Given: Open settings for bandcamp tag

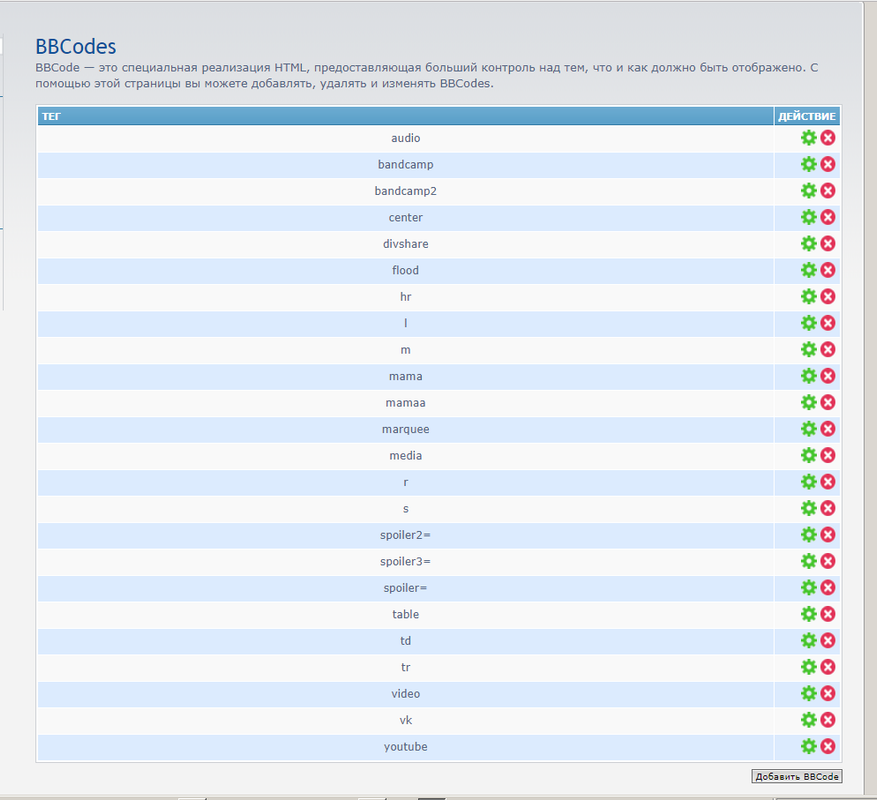Looking at the screenshot, I should click(808, 164).
